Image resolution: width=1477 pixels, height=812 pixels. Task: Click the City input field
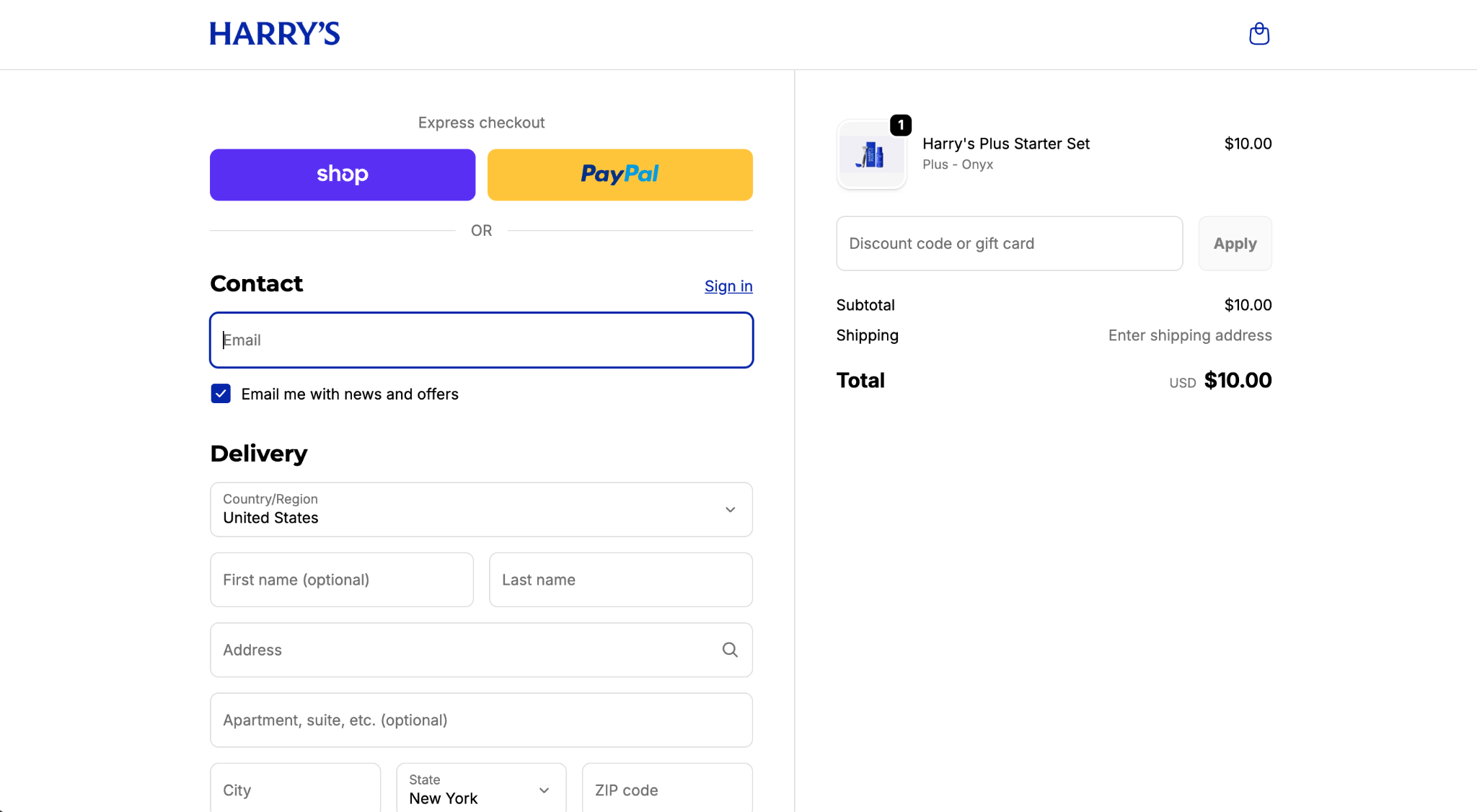tap(295, 790)
